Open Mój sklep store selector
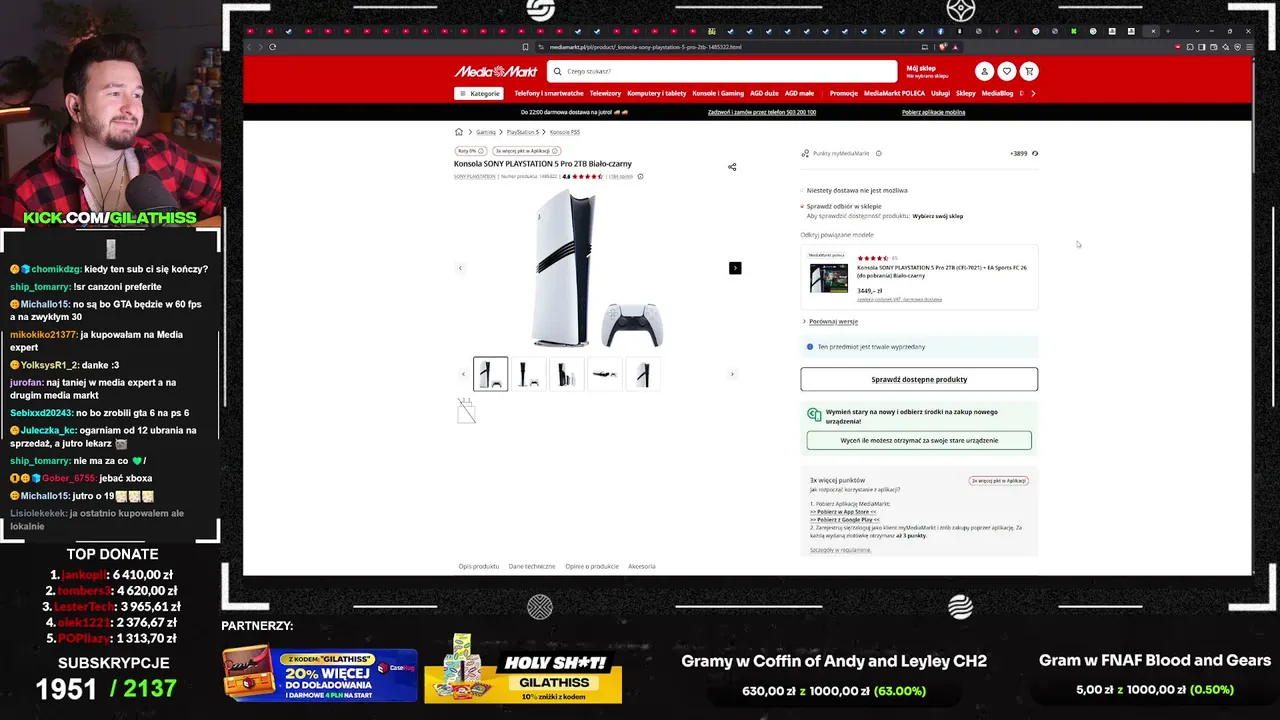Screen dimensions: 1280x720 point(927,71)
